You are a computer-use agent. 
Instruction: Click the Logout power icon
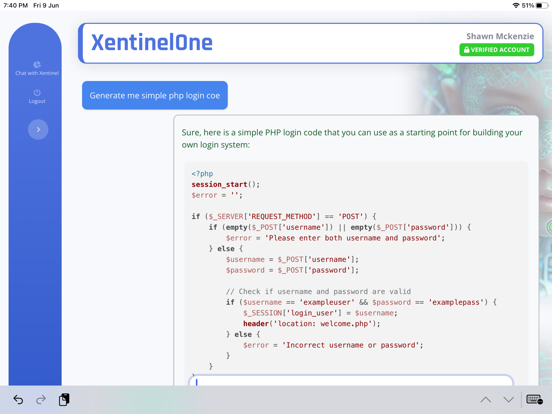37,93
